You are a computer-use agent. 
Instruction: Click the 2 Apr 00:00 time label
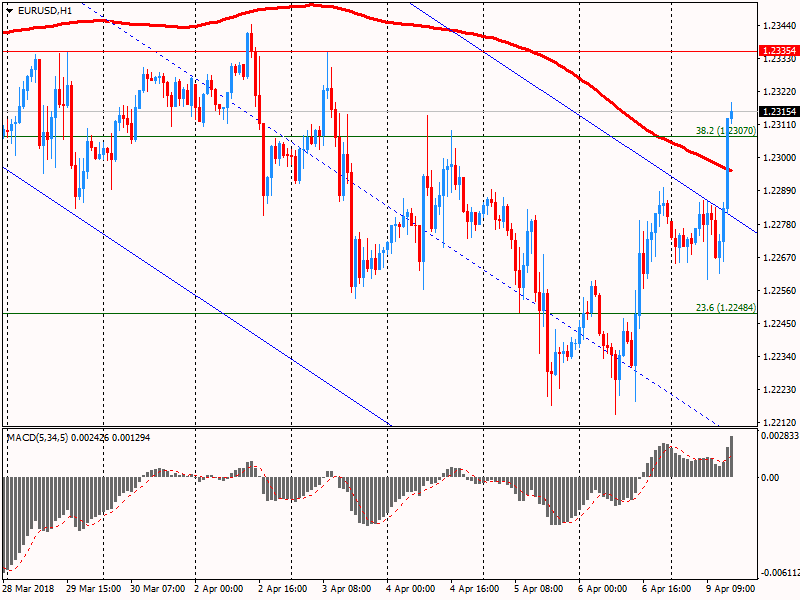(x=219, y=589)
